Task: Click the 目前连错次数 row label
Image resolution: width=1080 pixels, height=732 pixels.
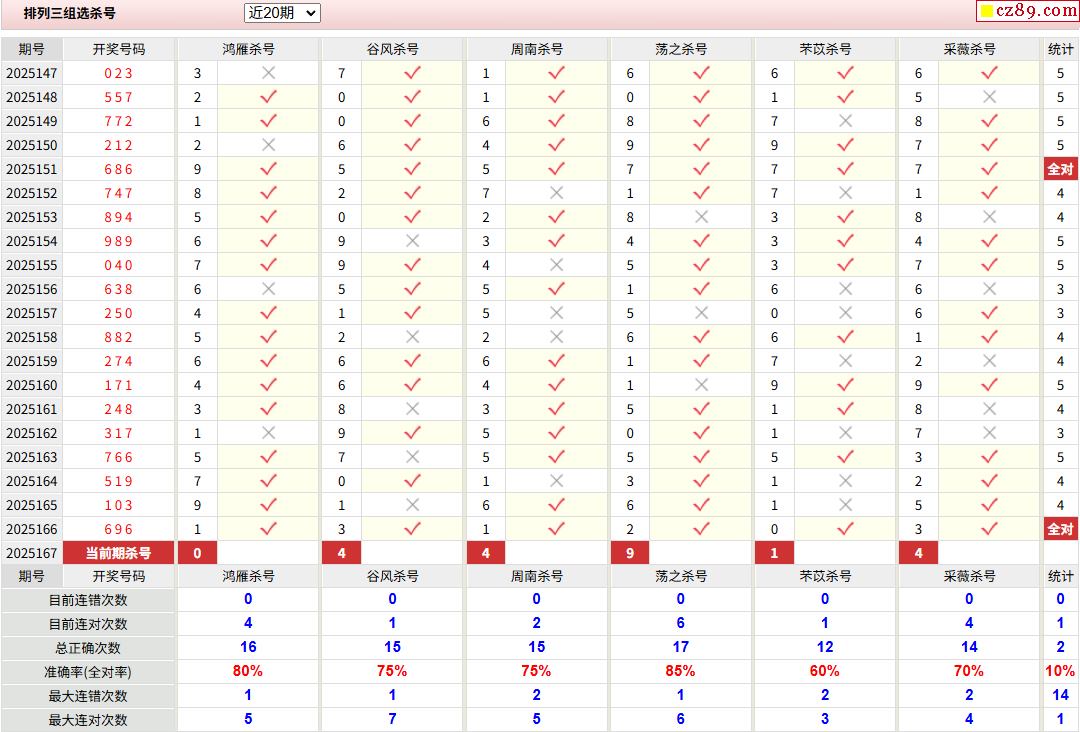Action: pyautogui.click(x=88, y=600)
